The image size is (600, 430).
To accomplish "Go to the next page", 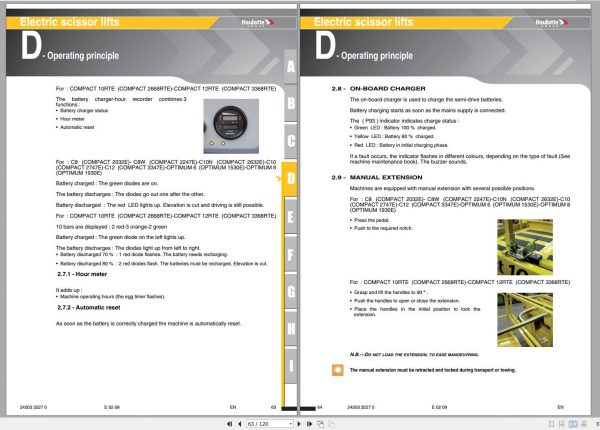I will (299, 424).
